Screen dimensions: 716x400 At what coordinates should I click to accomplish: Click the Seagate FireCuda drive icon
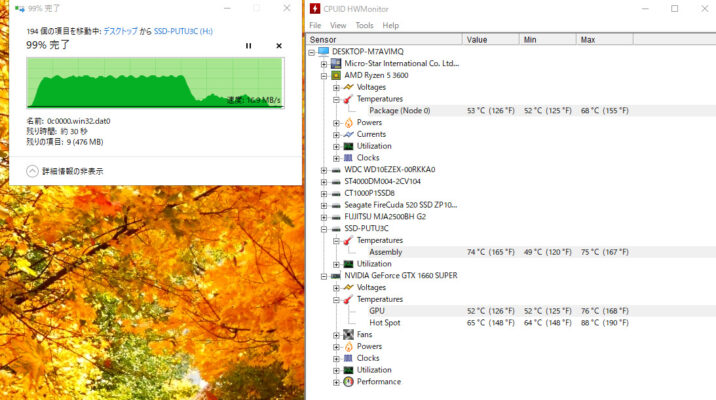[x=336, y=205]
